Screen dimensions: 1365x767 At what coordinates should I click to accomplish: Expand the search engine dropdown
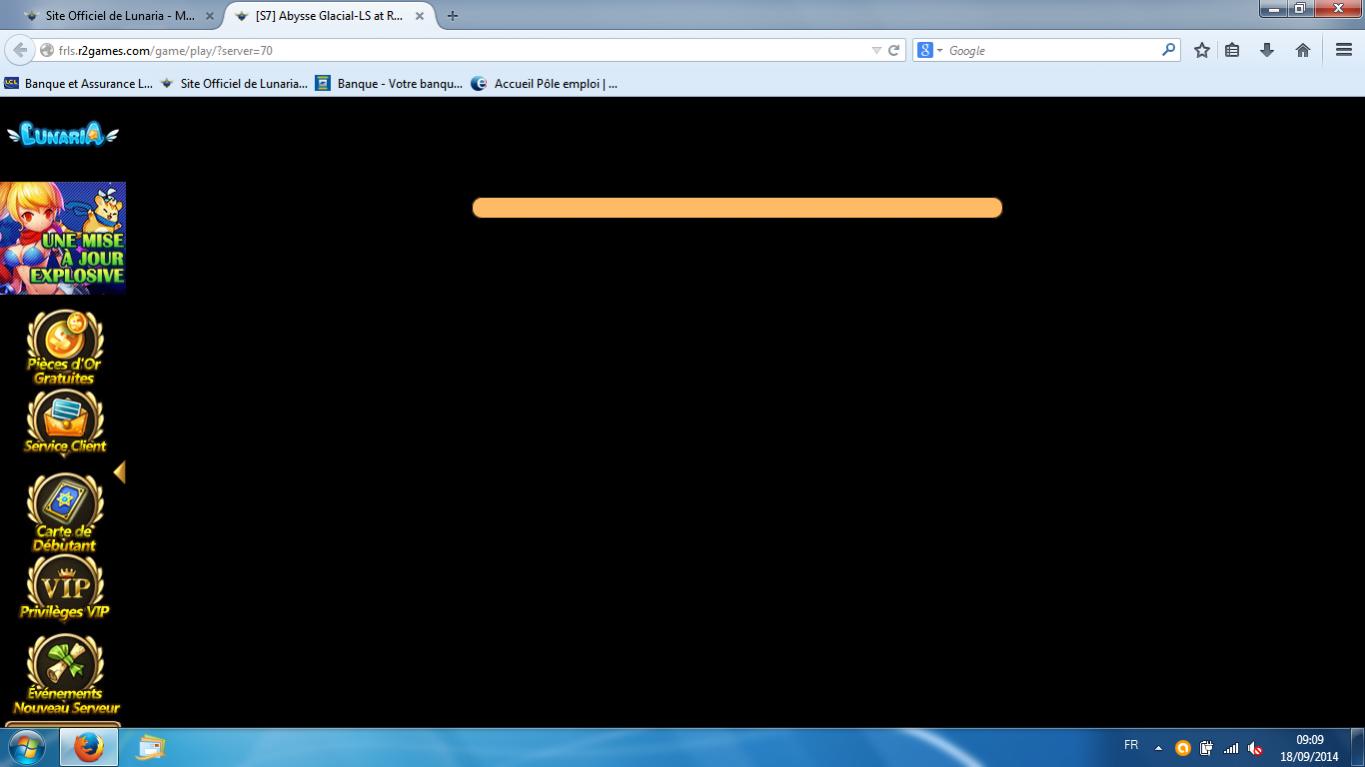tap(930, 50)
